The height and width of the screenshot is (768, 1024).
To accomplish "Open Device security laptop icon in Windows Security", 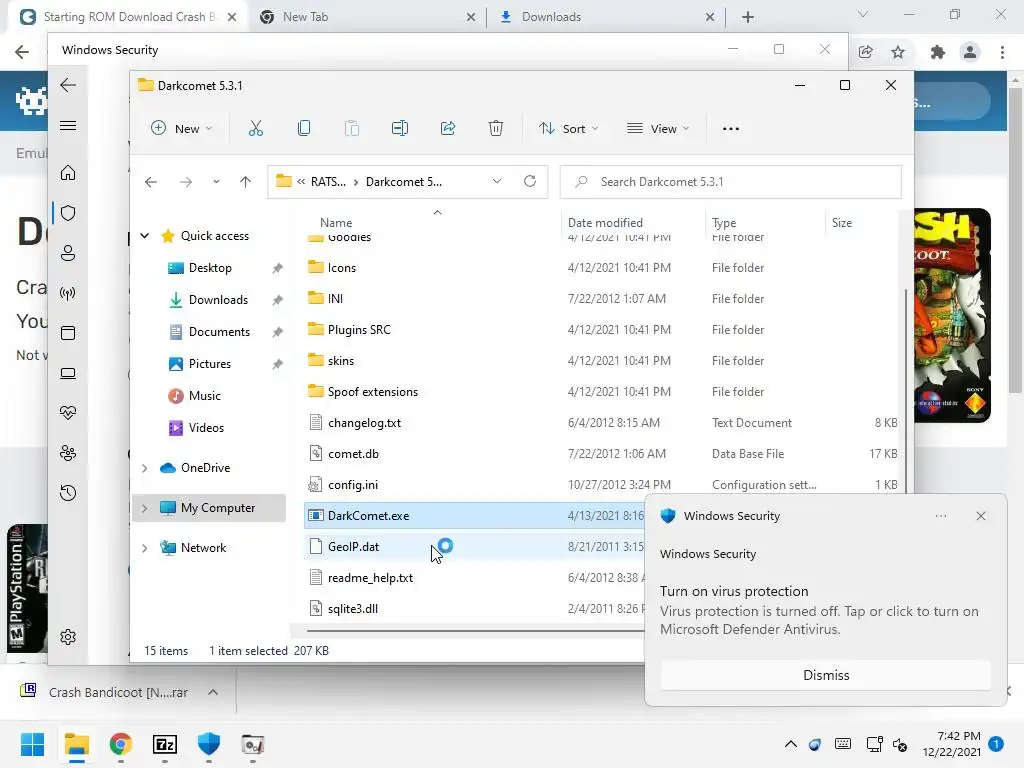I will [x=68, y=373].
